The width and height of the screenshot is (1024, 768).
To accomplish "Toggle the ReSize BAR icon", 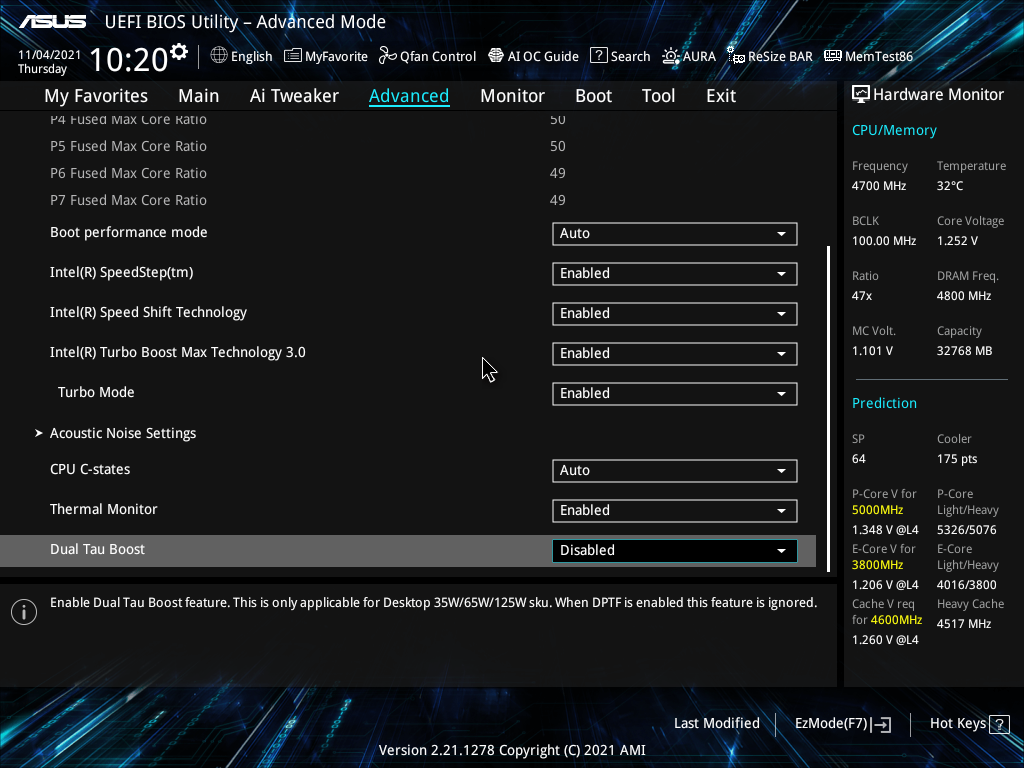I will (x=736, y=56).
